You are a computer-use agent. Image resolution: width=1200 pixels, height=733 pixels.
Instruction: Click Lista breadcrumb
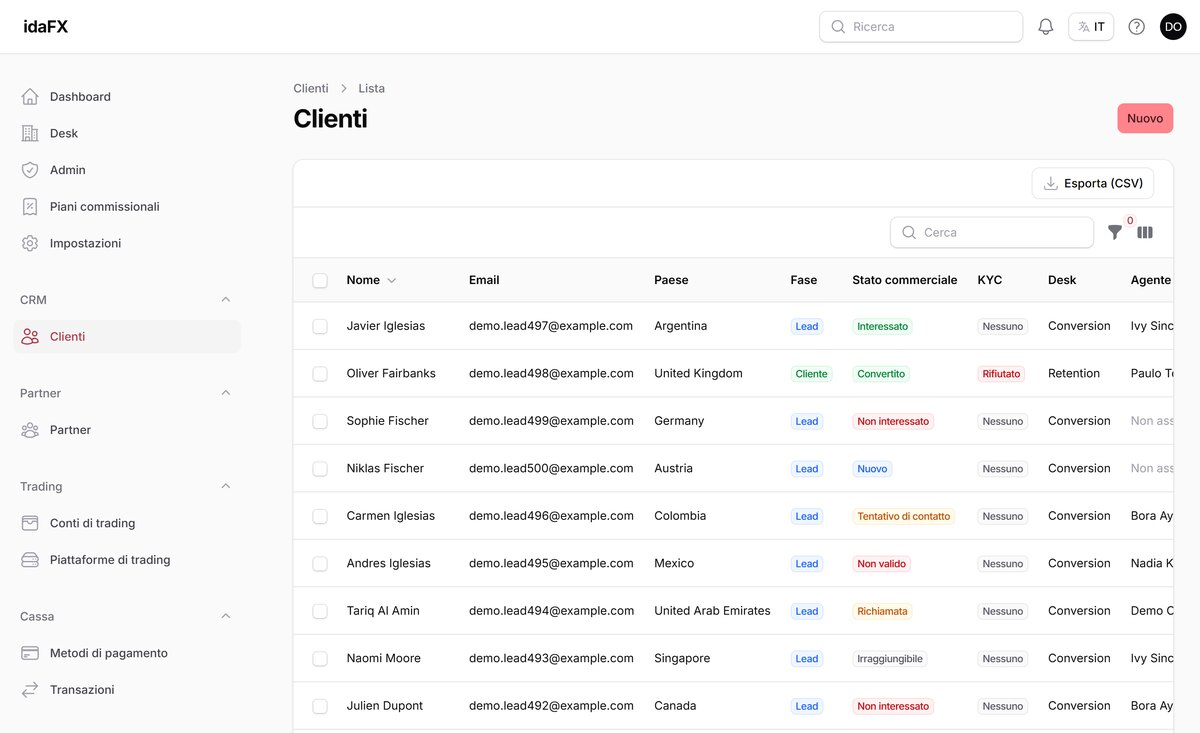click(372, 89)
